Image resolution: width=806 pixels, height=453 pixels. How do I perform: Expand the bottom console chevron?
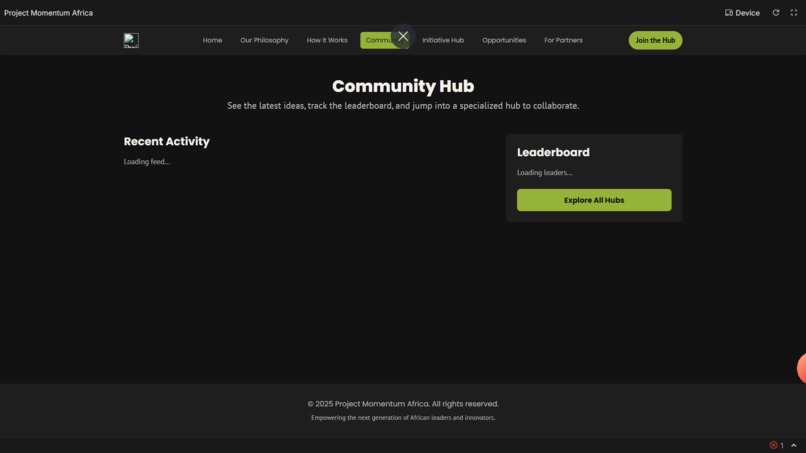pyautogui.click(x=794, y=445)
